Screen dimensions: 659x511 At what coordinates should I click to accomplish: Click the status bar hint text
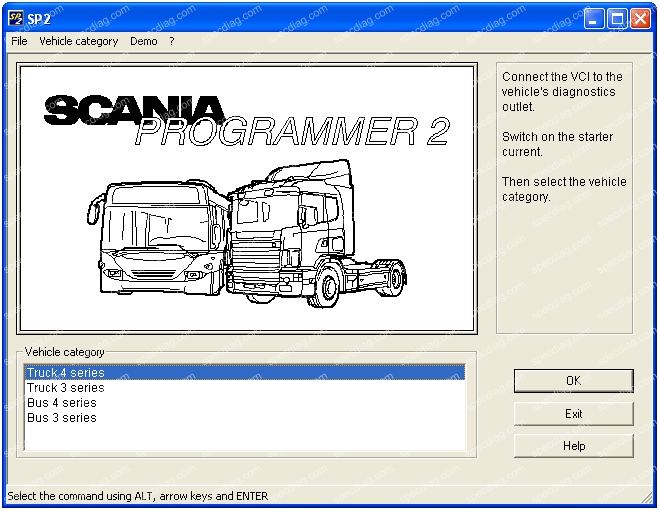click(138, 496)
